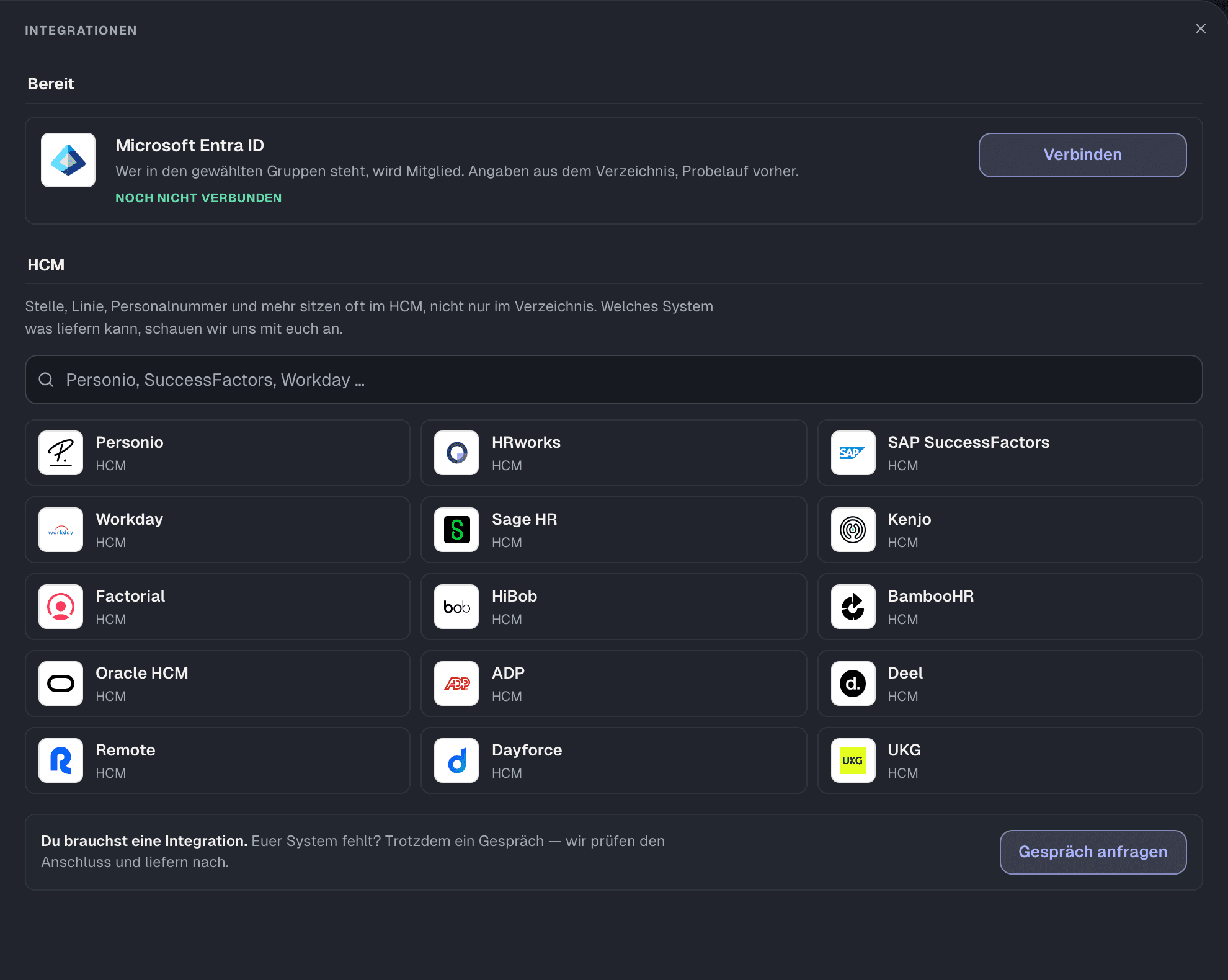Viewport: 1228px width, 980px height.
Task: Click the HiBob logo icon
Action: [x=456, y=607]
